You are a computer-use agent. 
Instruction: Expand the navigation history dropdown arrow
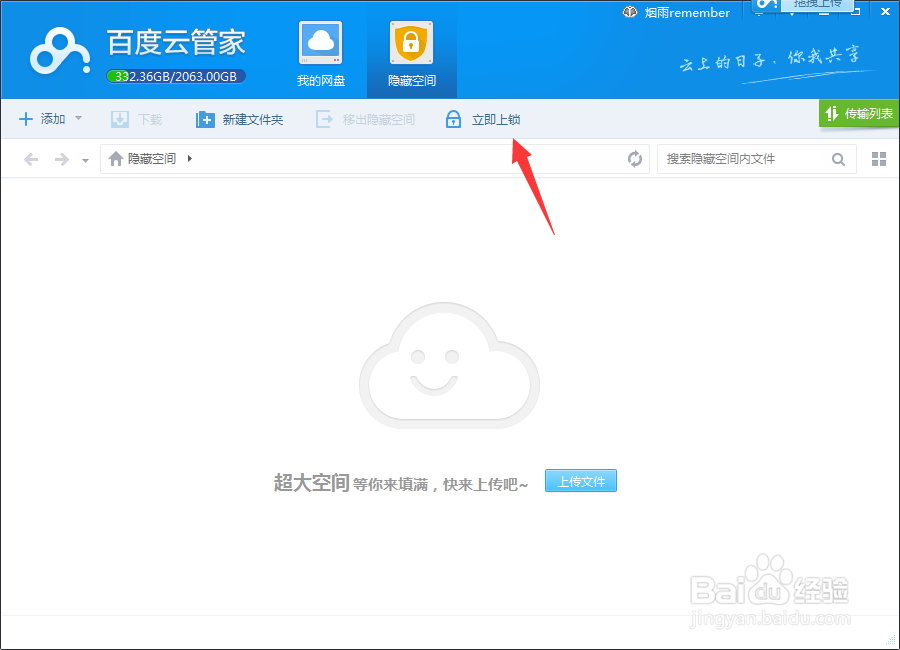click(86, 160)
